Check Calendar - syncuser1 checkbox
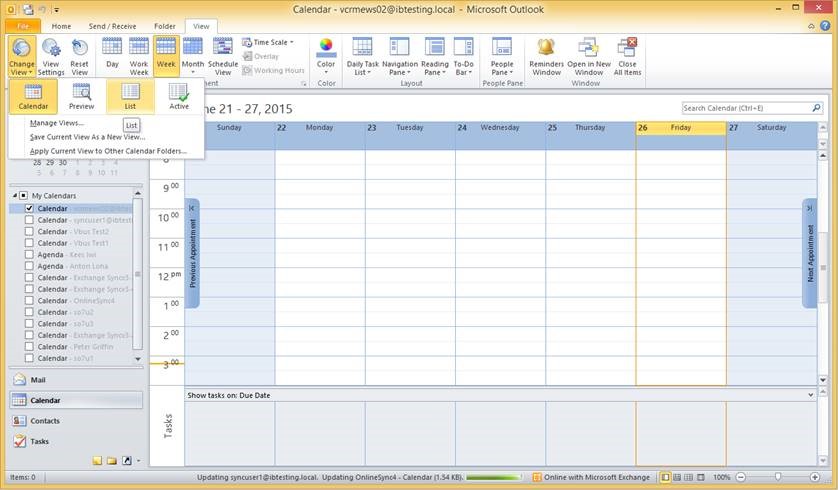The height and width of the screenshot is (490, 838). [29, 220]
